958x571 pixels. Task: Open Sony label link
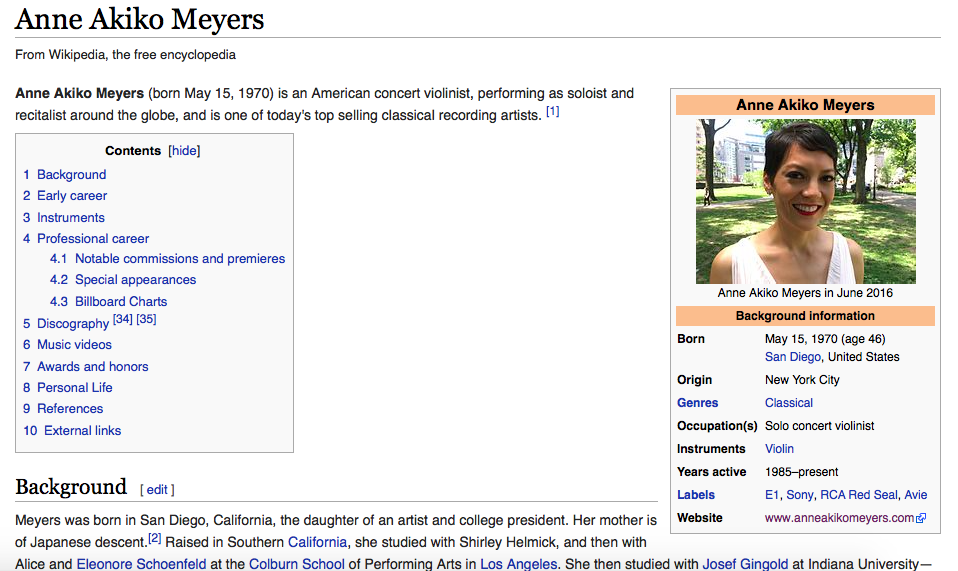(800, 495)
